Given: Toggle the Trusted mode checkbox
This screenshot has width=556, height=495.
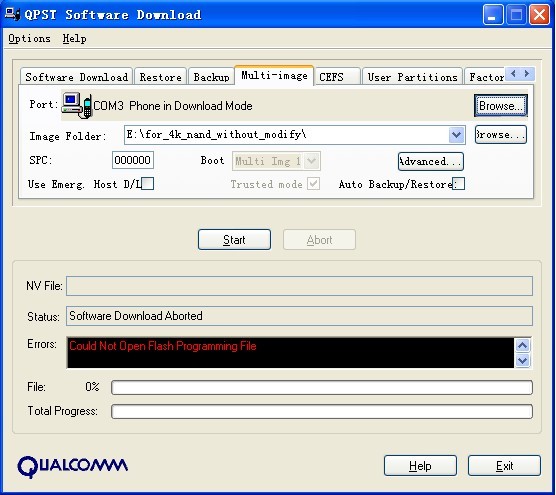Looking at the screenshot, I should 313,184.
